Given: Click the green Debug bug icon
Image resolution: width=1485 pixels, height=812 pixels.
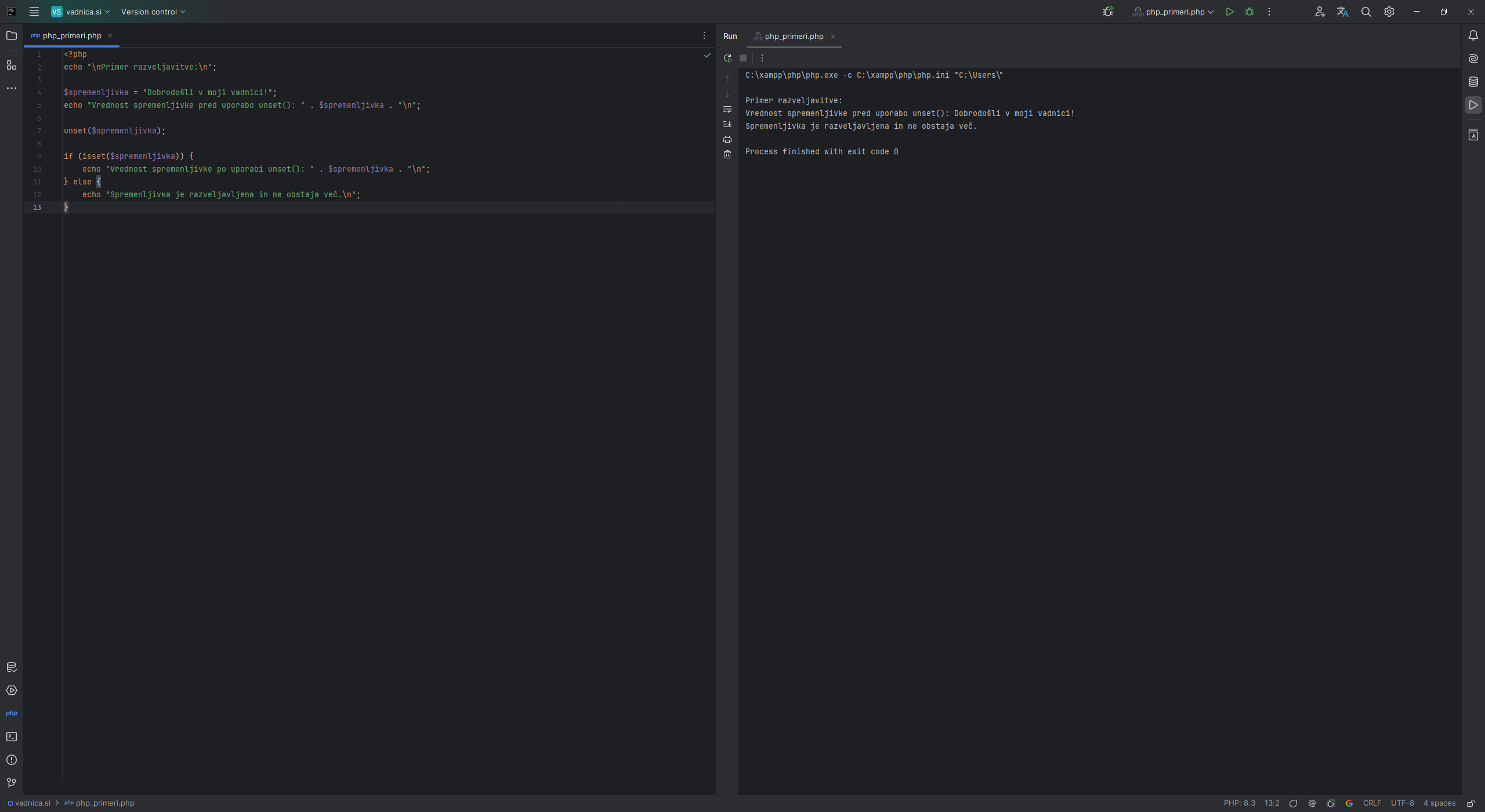Looking at the screenshot, I should pos(1249,12).
